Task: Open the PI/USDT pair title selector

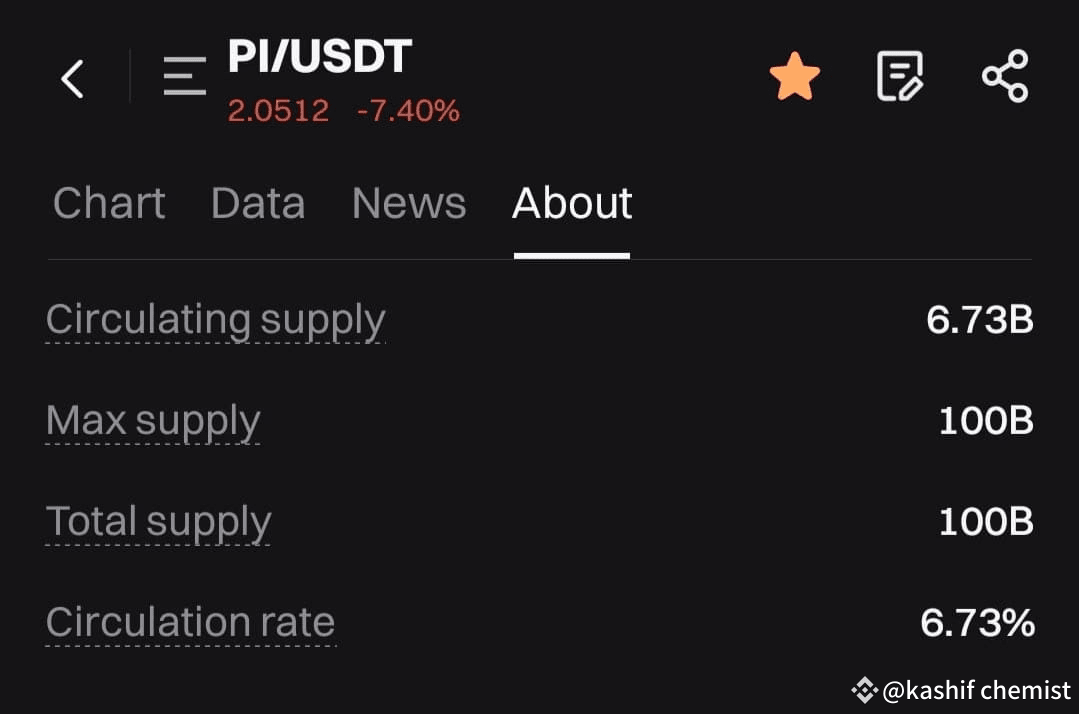Action: tap(320, 56)
